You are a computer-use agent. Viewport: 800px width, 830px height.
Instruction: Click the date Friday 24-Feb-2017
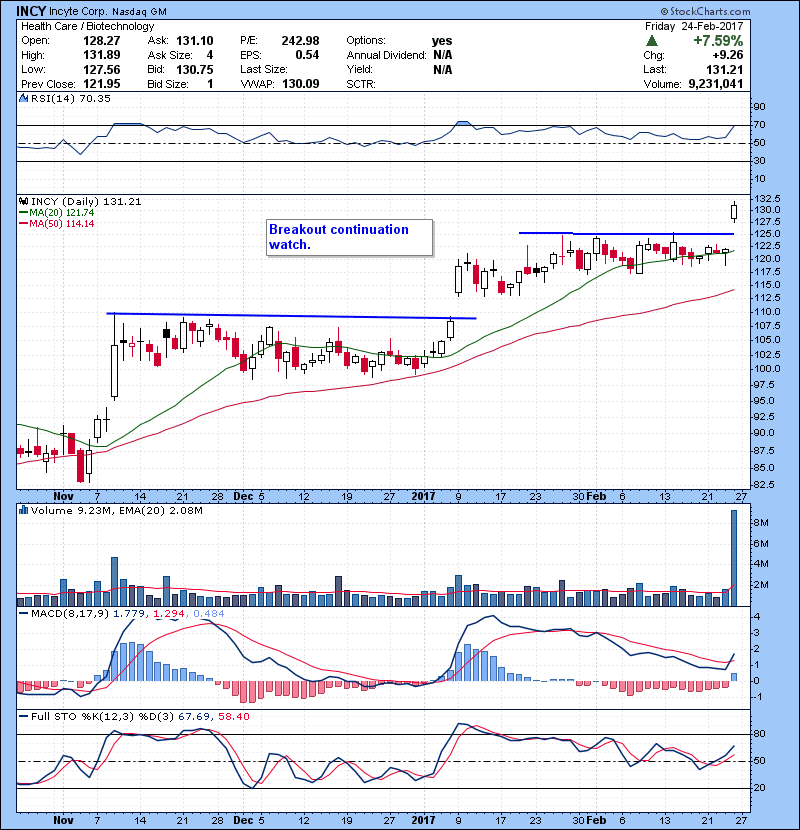click(694, 26)
